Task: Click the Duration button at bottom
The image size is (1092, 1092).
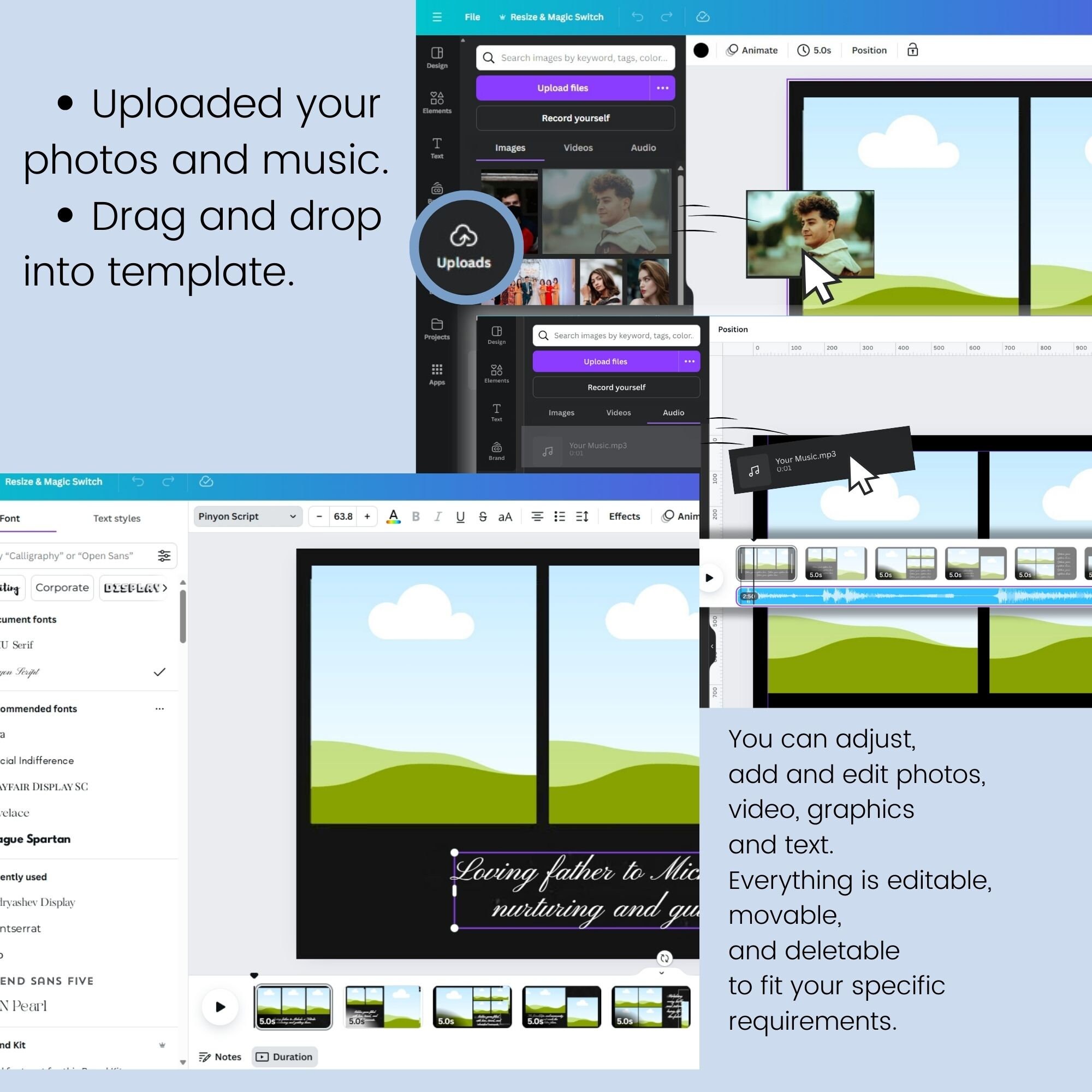Action: point(285,1057)
